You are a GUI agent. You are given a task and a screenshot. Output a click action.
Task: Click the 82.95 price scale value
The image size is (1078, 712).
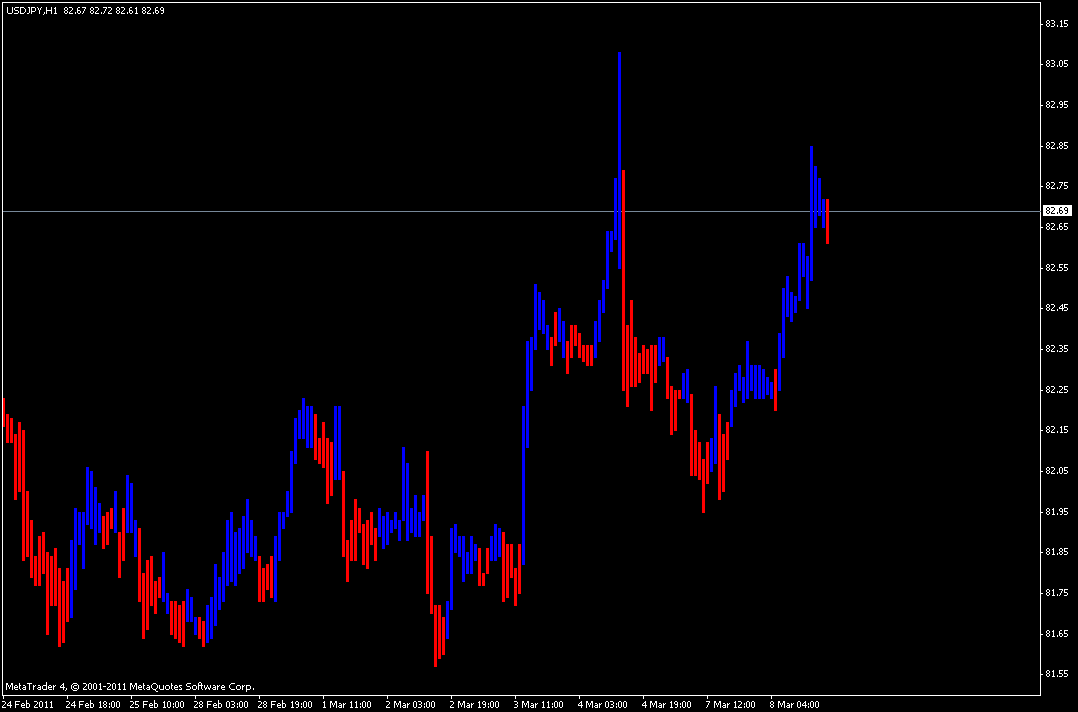click(x=1056, y=104)
